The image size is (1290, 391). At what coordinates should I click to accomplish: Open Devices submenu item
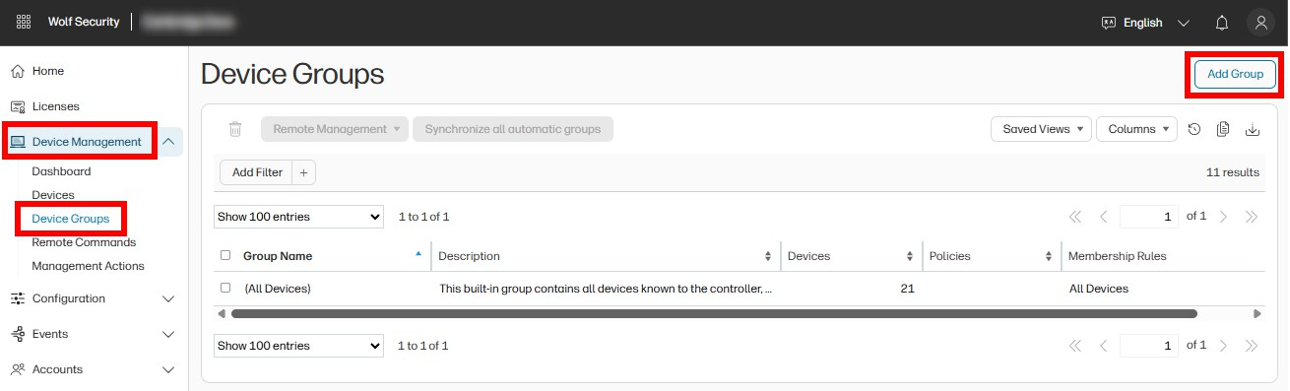53,195
